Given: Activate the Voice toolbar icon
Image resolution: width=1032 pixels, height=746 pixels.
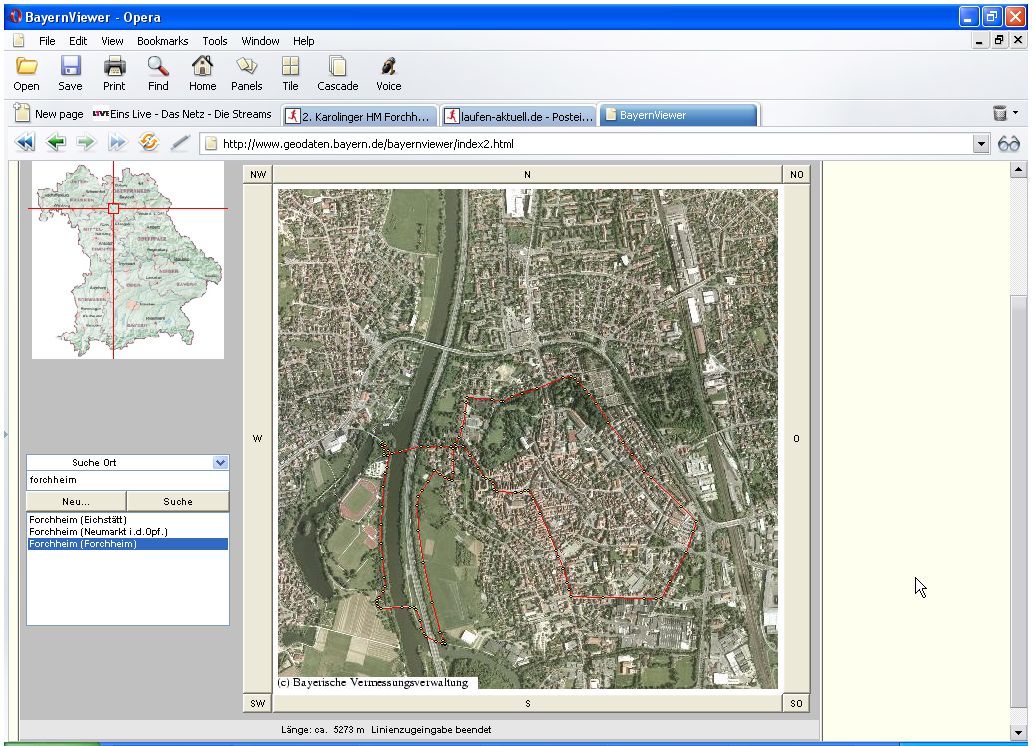Looking at the screenshot, I should coord(389,73).
